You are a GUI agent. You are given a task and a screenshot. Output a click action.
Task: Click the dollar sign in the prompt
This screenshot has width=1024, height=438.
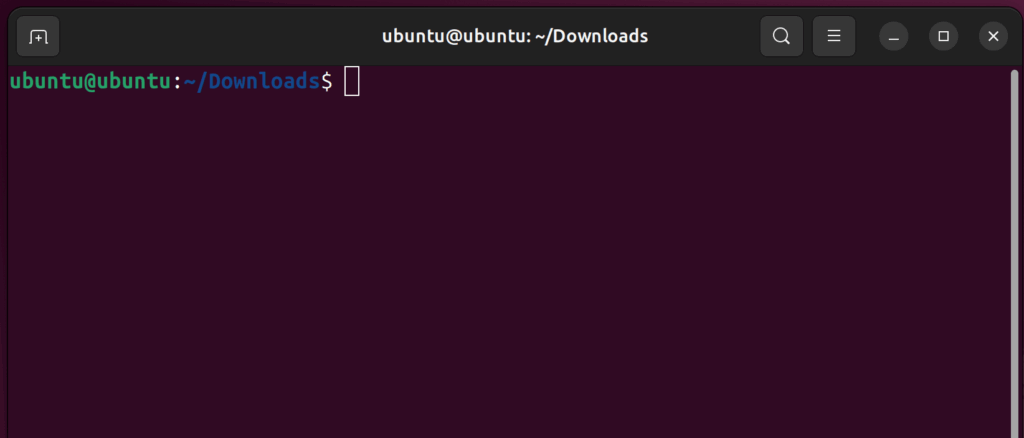click(326, 82)
